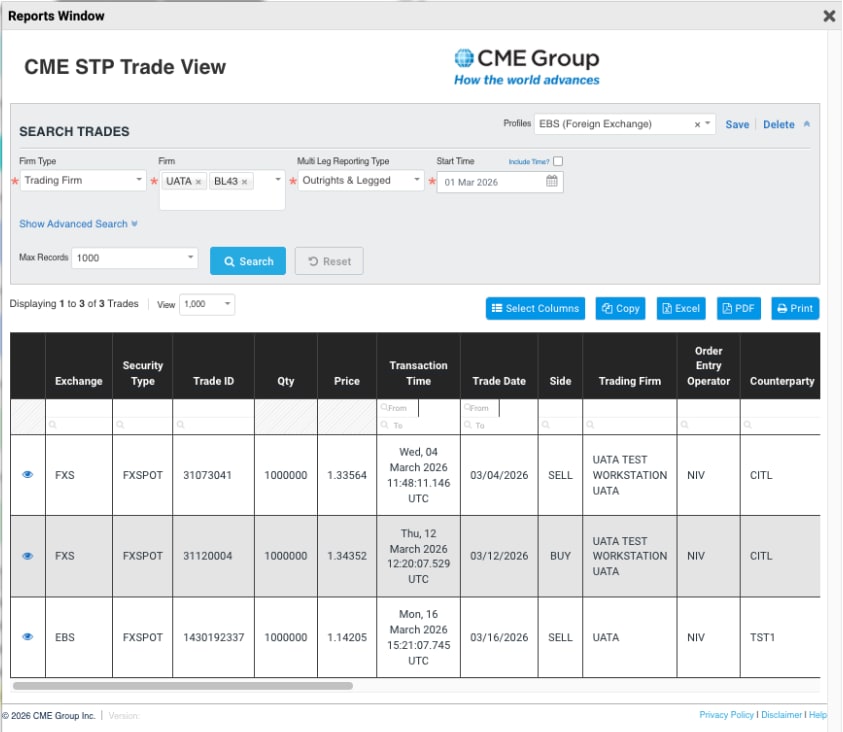
Task: Open the View page-size dropdown
Action: [x=207, y=304]
